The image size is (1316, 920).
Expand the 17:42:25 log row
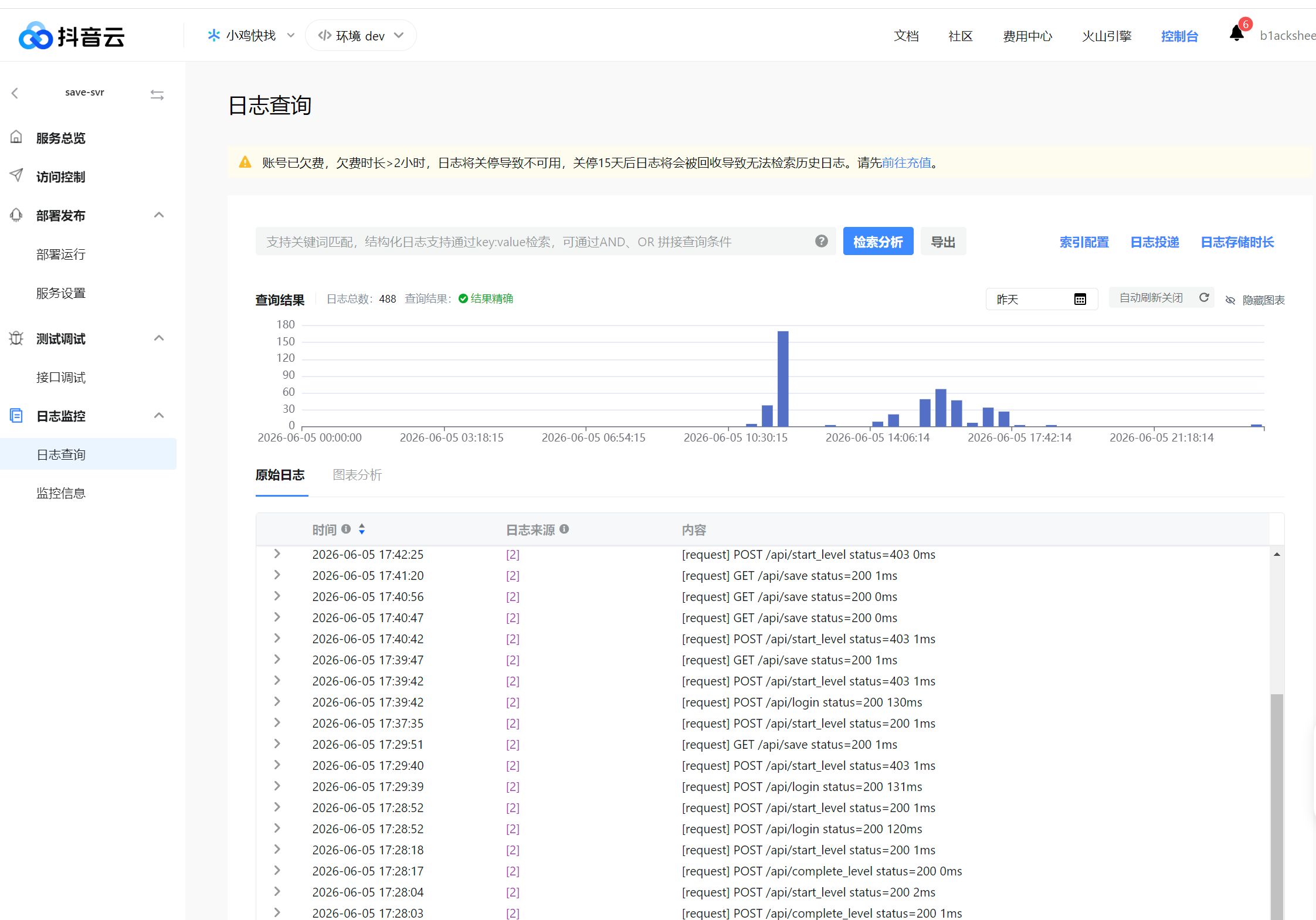click(277, 554)
